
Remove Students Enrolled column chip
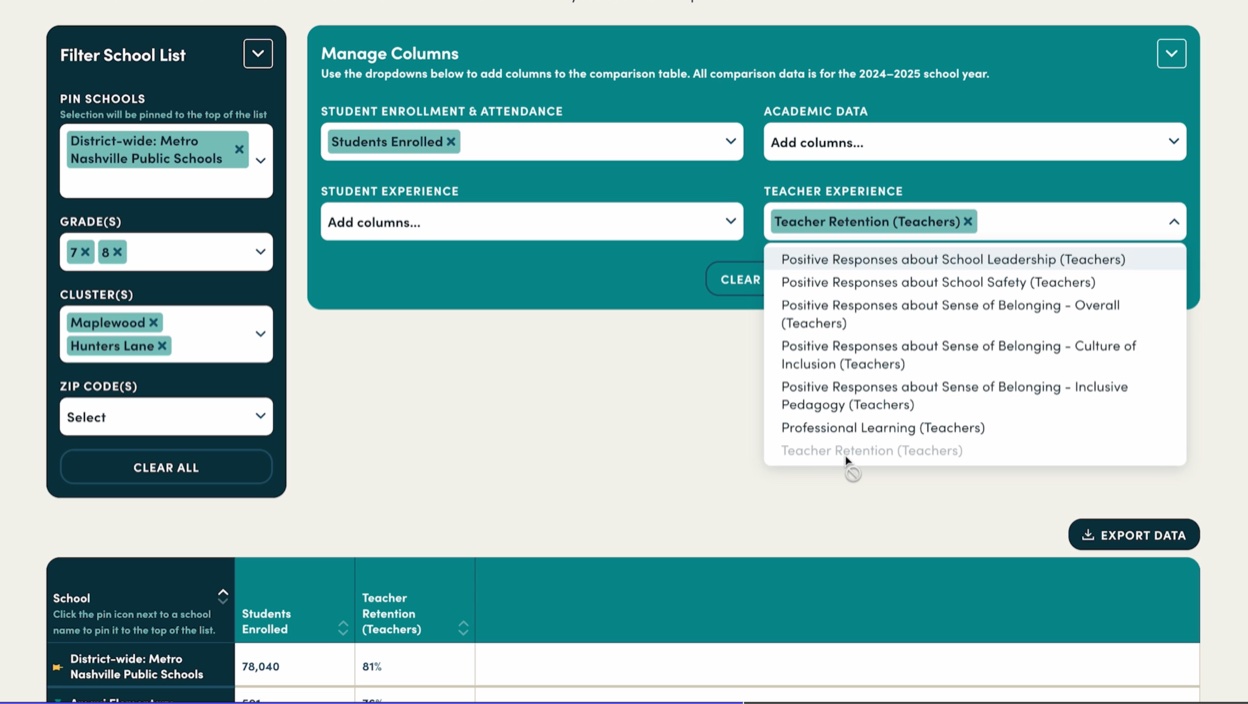pyautogui.click(x=451, y=142)
